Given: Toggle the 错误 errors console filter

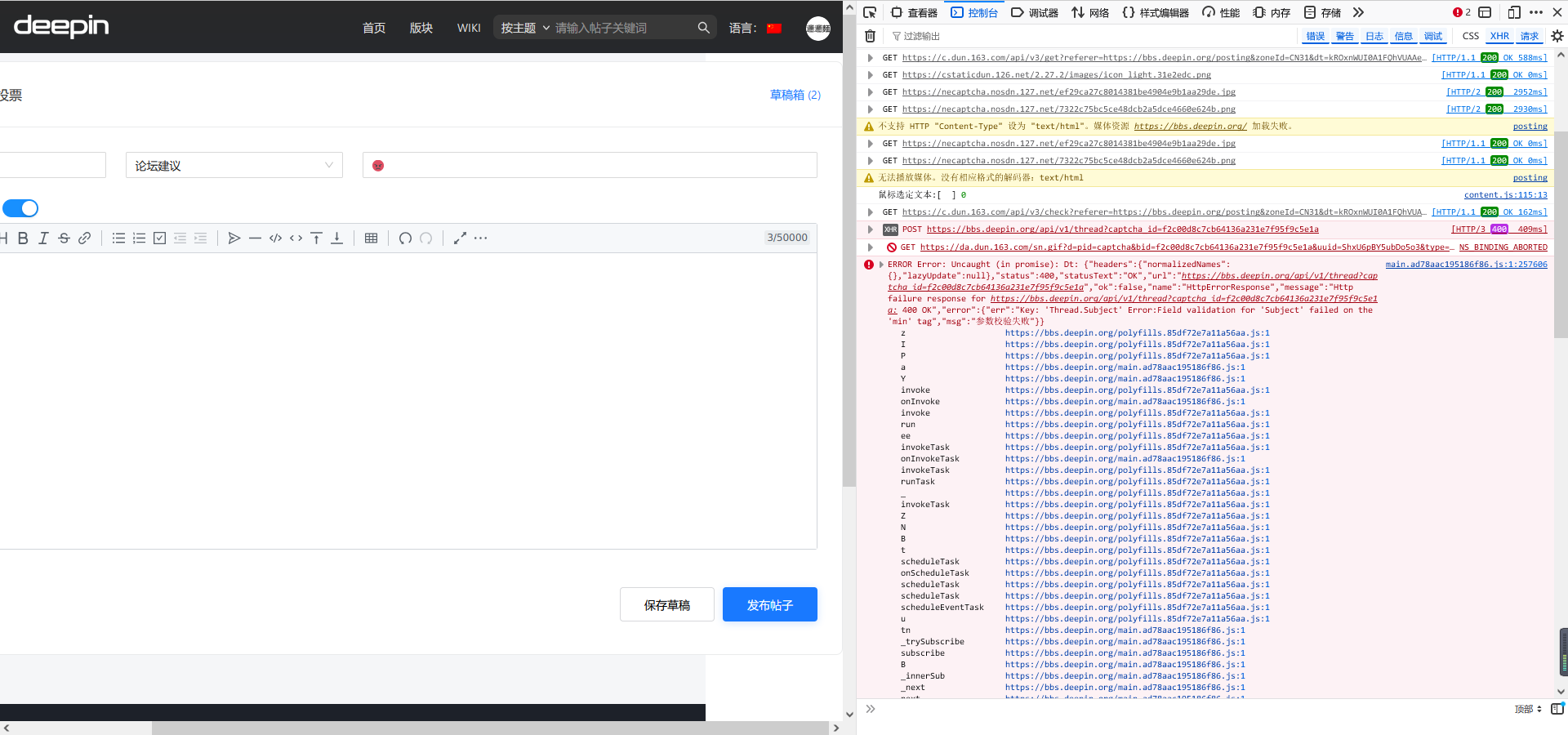Looking at the screenshot, I should pos(1316,36).
